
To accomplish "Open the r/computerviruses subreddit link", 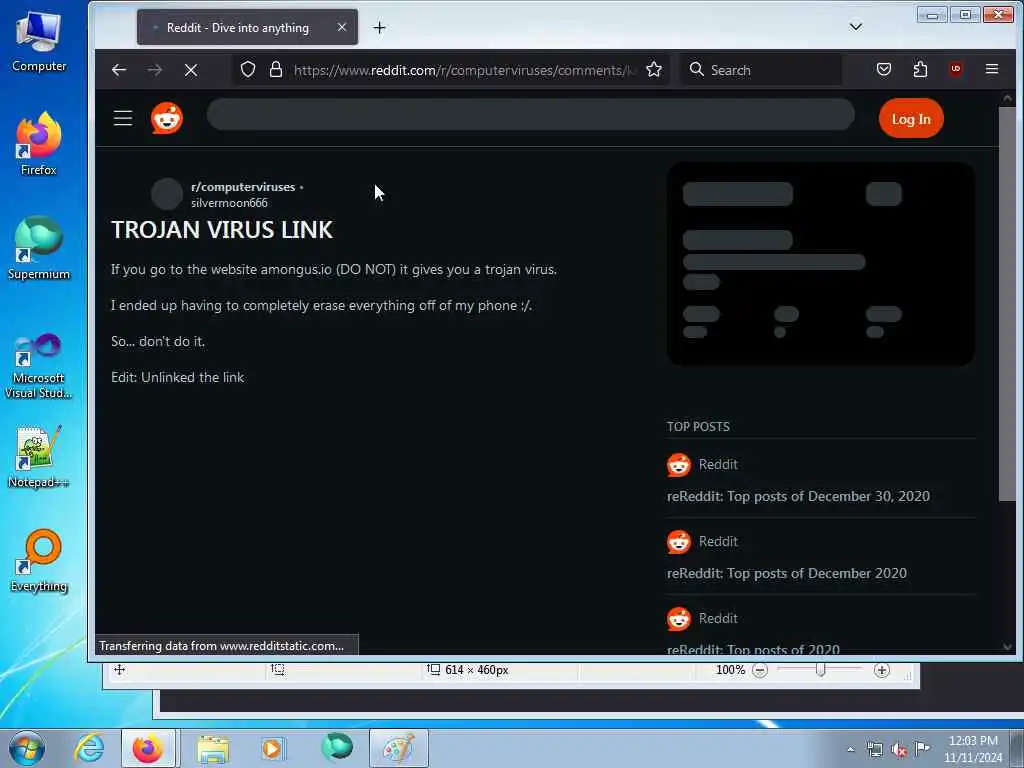I will (243, 187).
